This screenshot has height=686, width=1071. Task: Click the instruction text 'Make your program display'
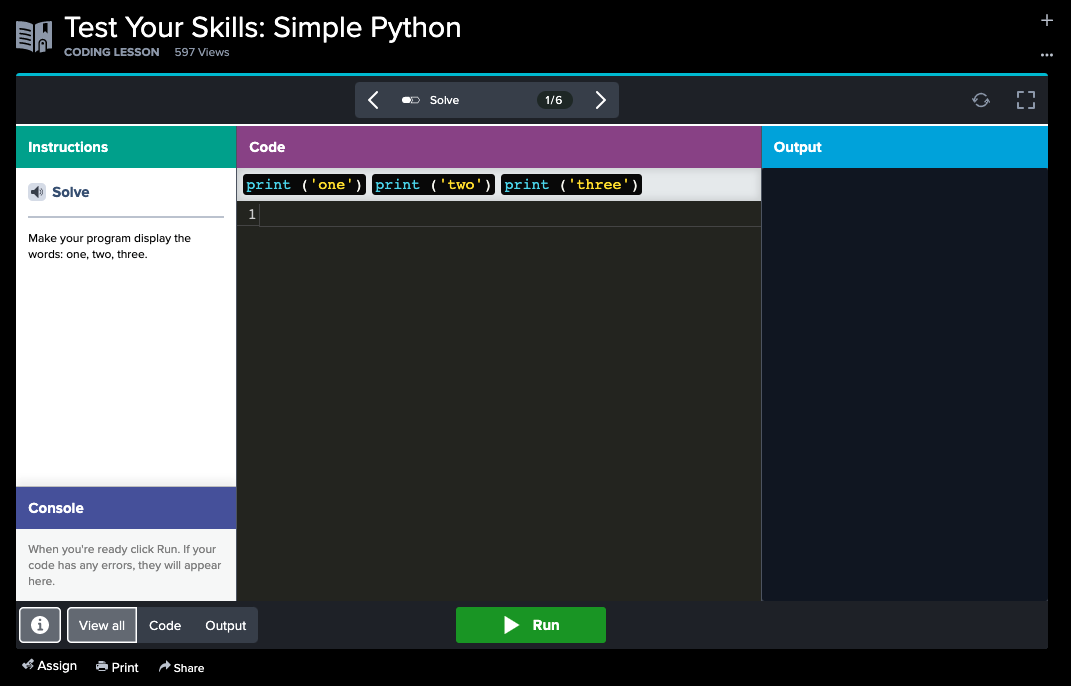[x=109, y=238]
